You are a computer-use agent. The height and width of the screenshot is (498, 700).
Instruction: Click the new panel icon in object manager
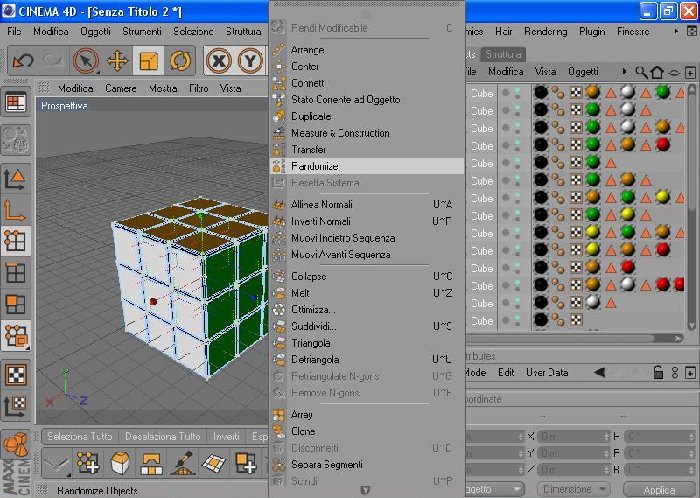click(x=690, y=72)
